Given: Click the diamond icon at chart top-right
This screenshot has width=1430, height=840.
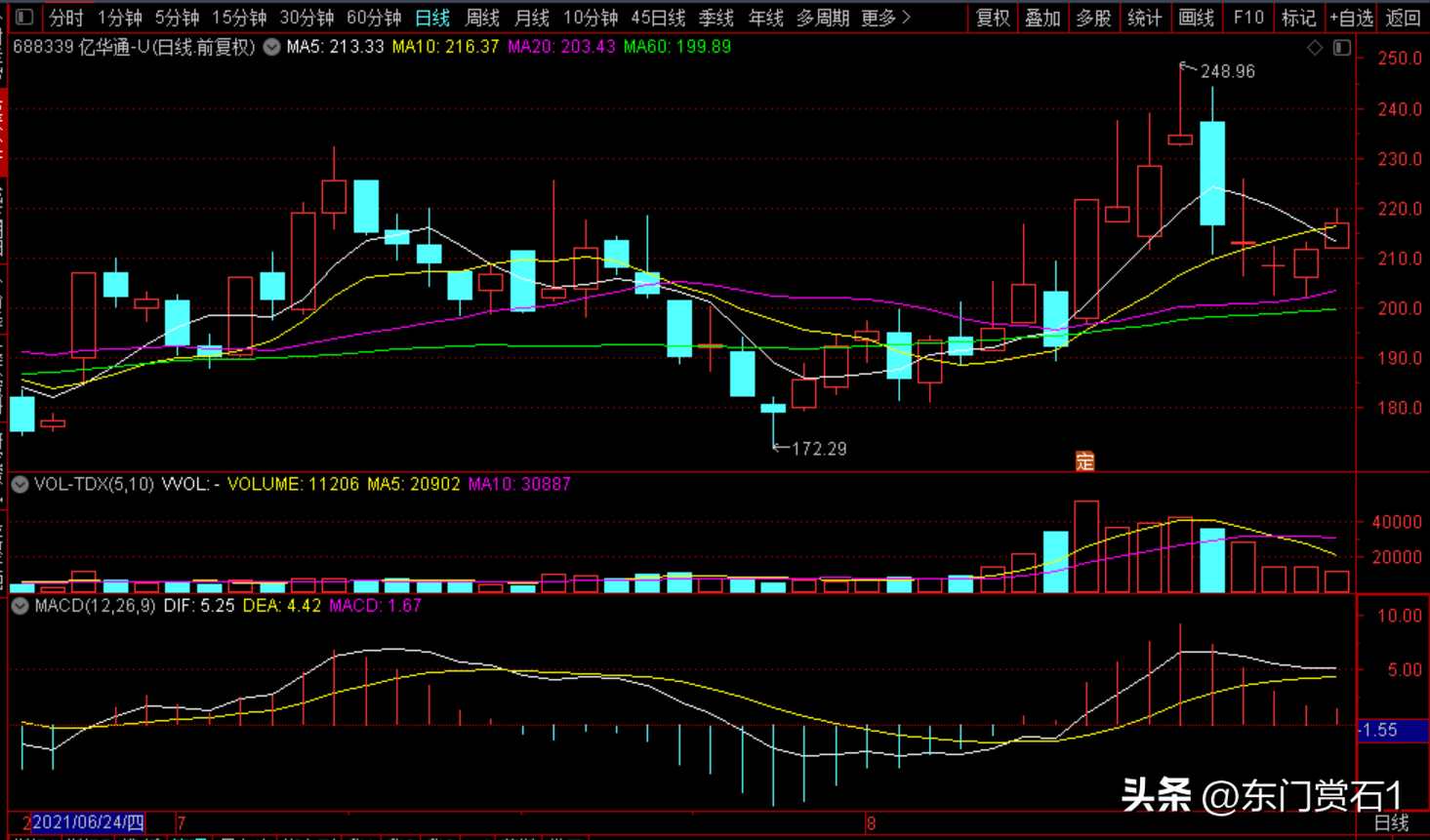Looking at the screenshot, I should (1315, 48).
